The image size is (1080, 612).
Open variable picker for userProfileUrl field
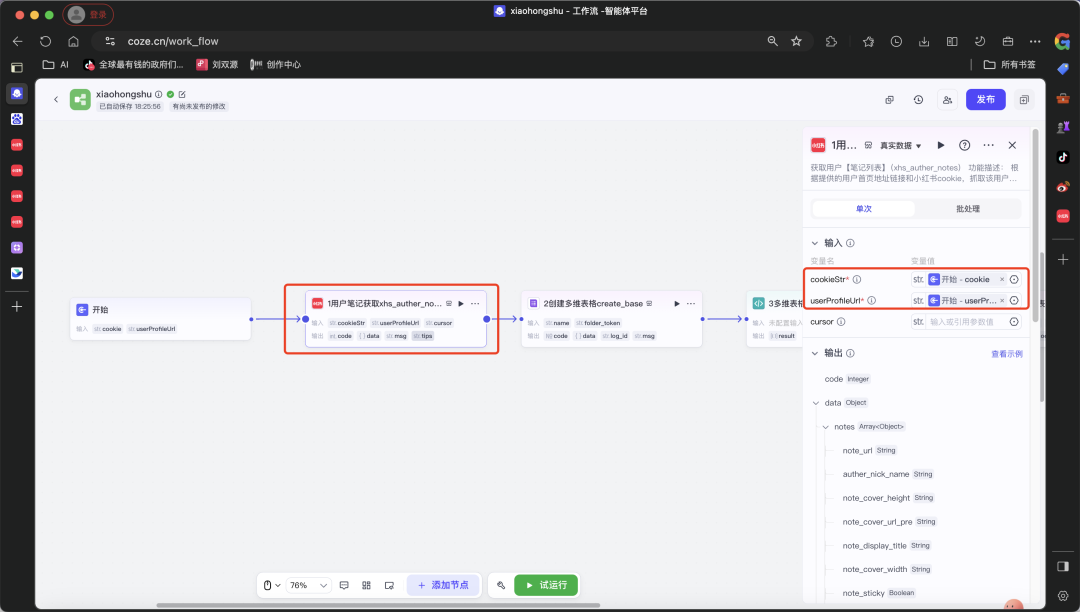(1014, 301)
